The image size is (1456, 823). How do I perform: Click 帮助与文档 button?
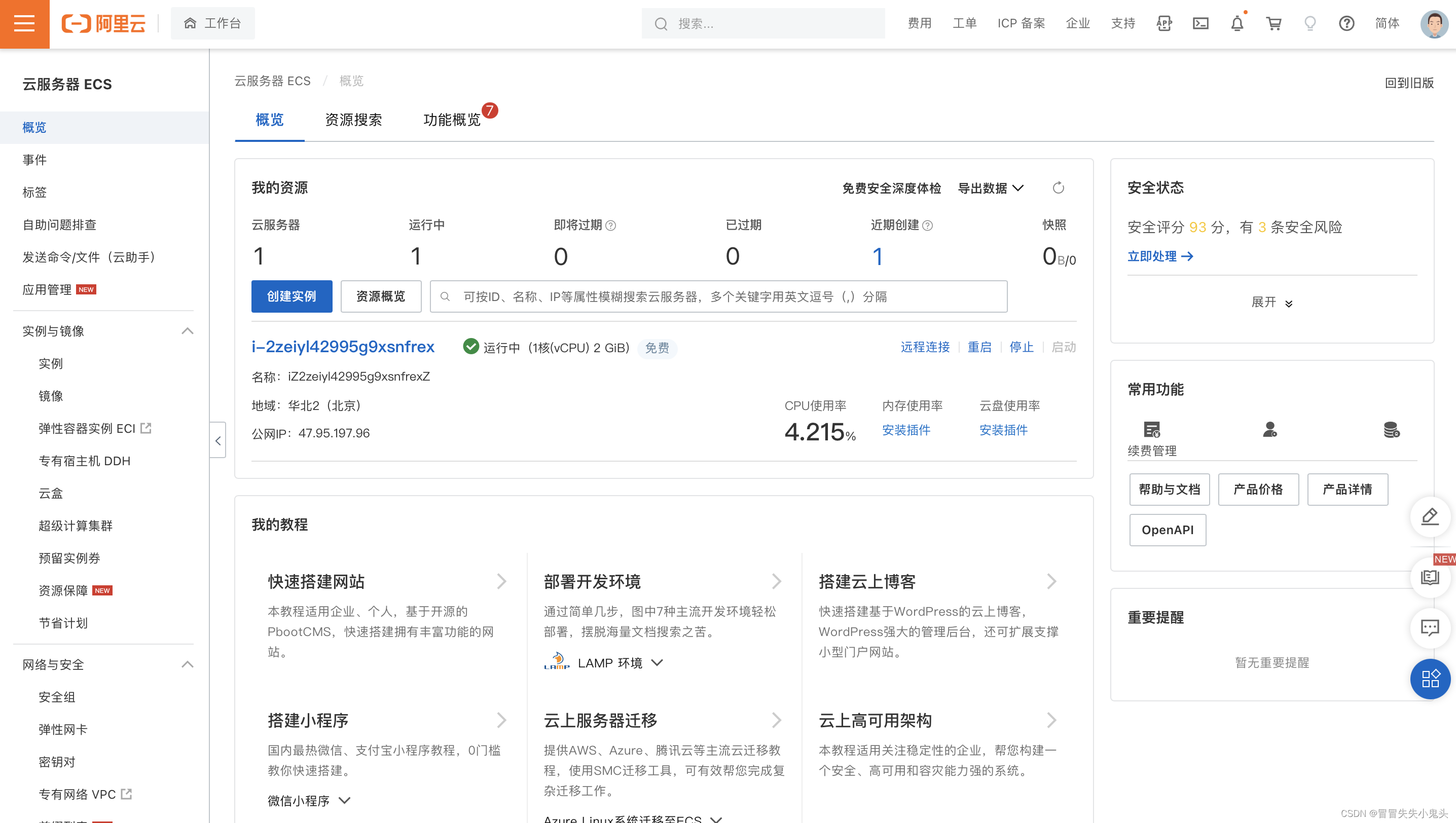[1170, 489]
